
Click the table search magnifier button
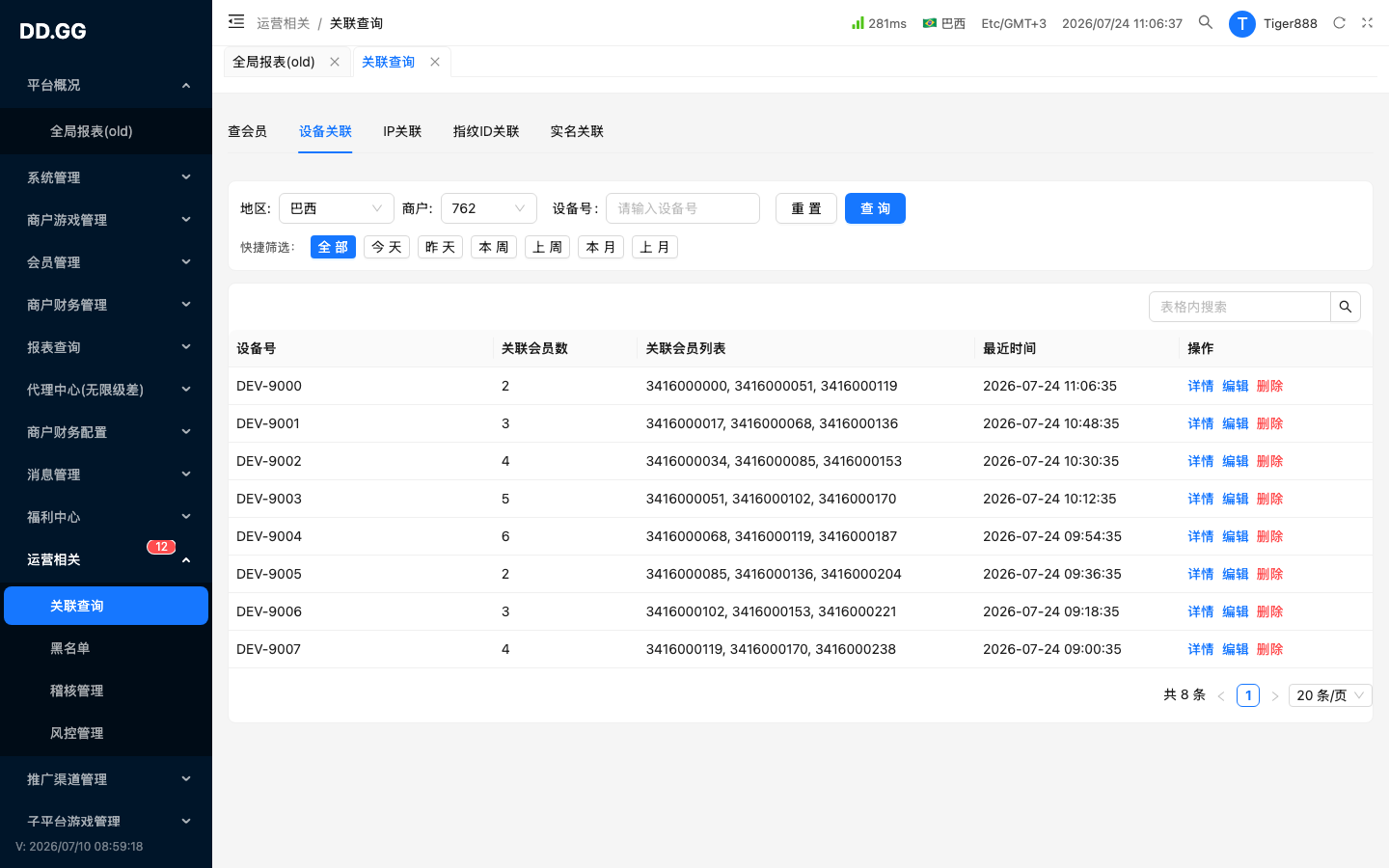1346,307
